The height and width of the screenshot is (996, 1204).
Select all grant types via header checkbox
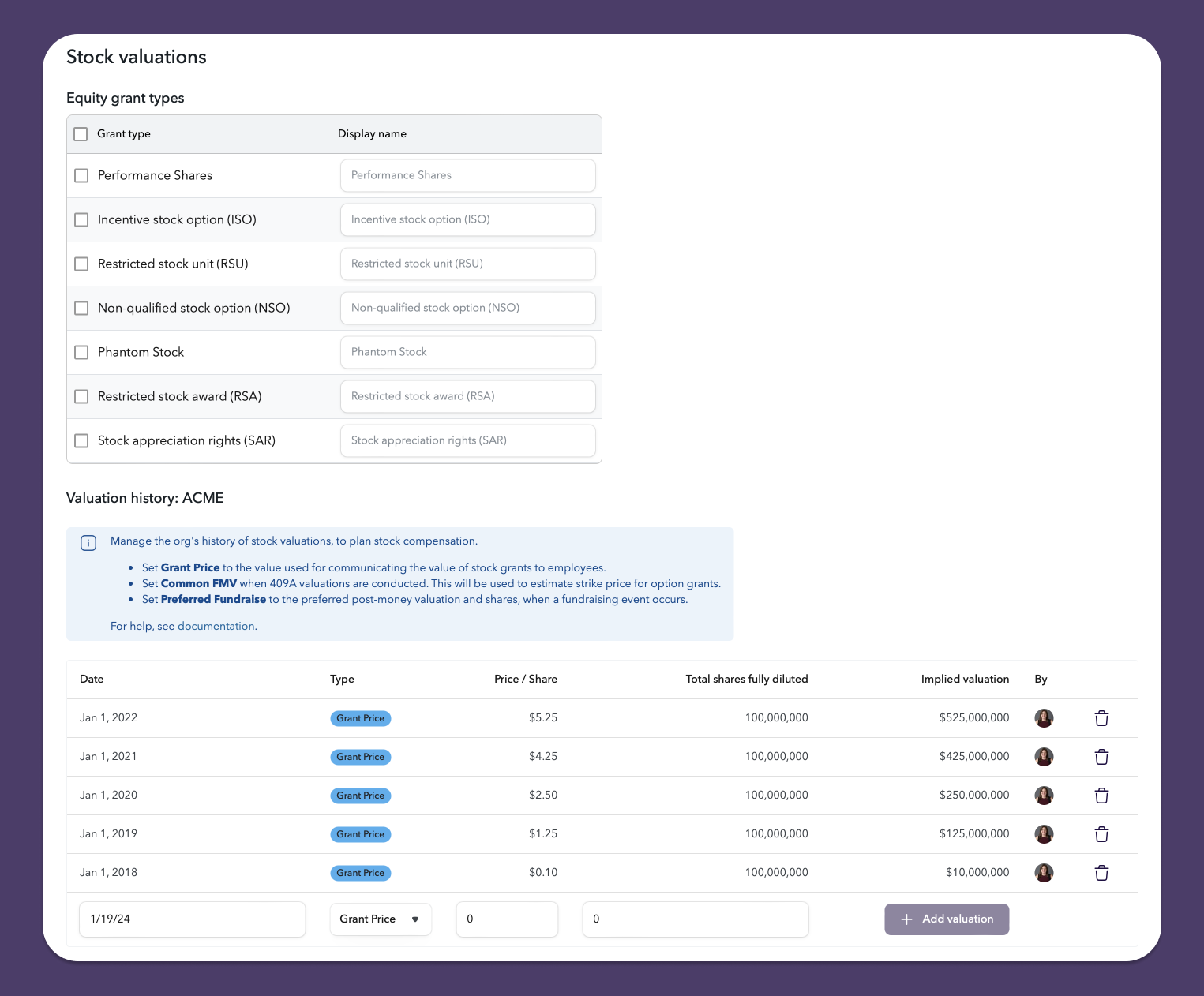click(x=80, y=133)
